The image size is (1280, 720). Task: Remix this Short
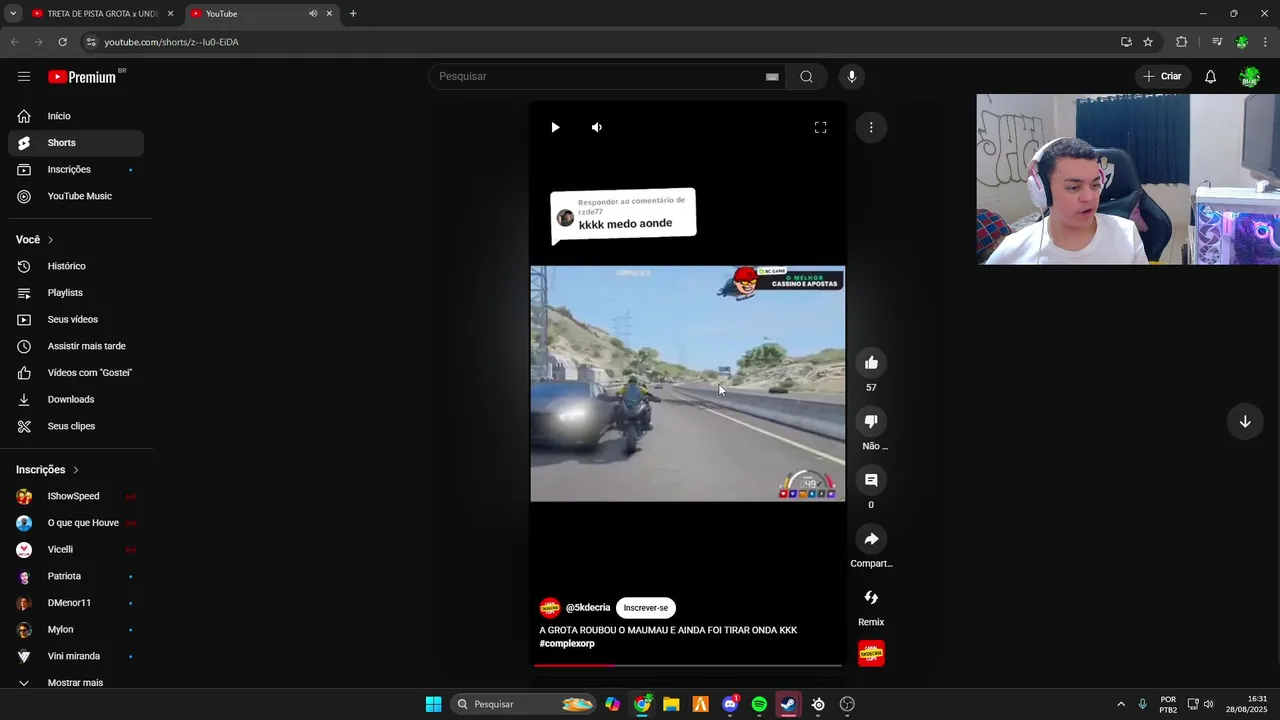click(871, 598)
